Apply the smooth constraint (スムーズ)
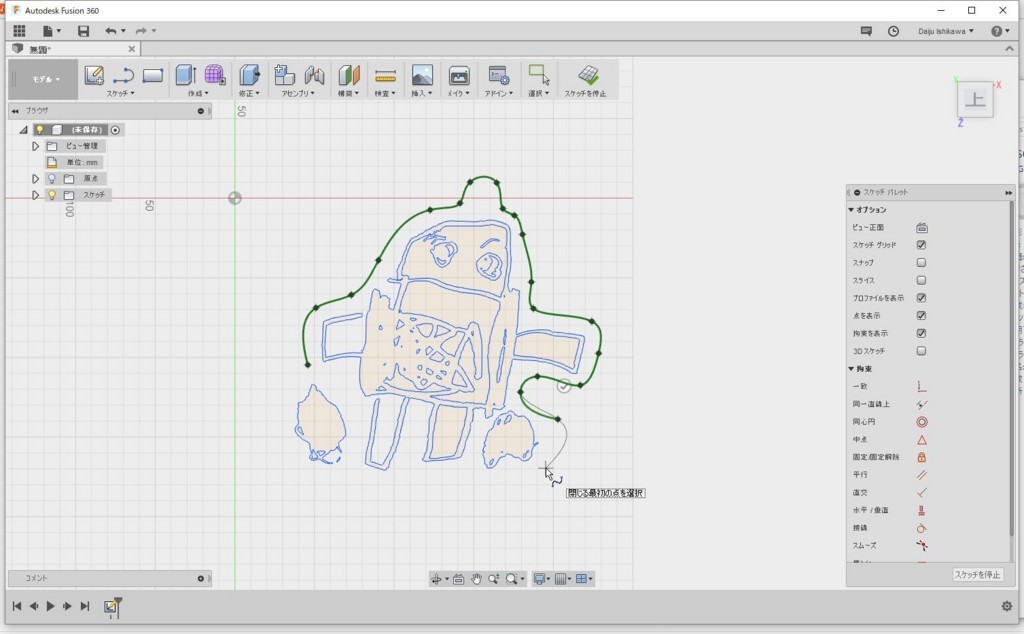 point(921,545)
